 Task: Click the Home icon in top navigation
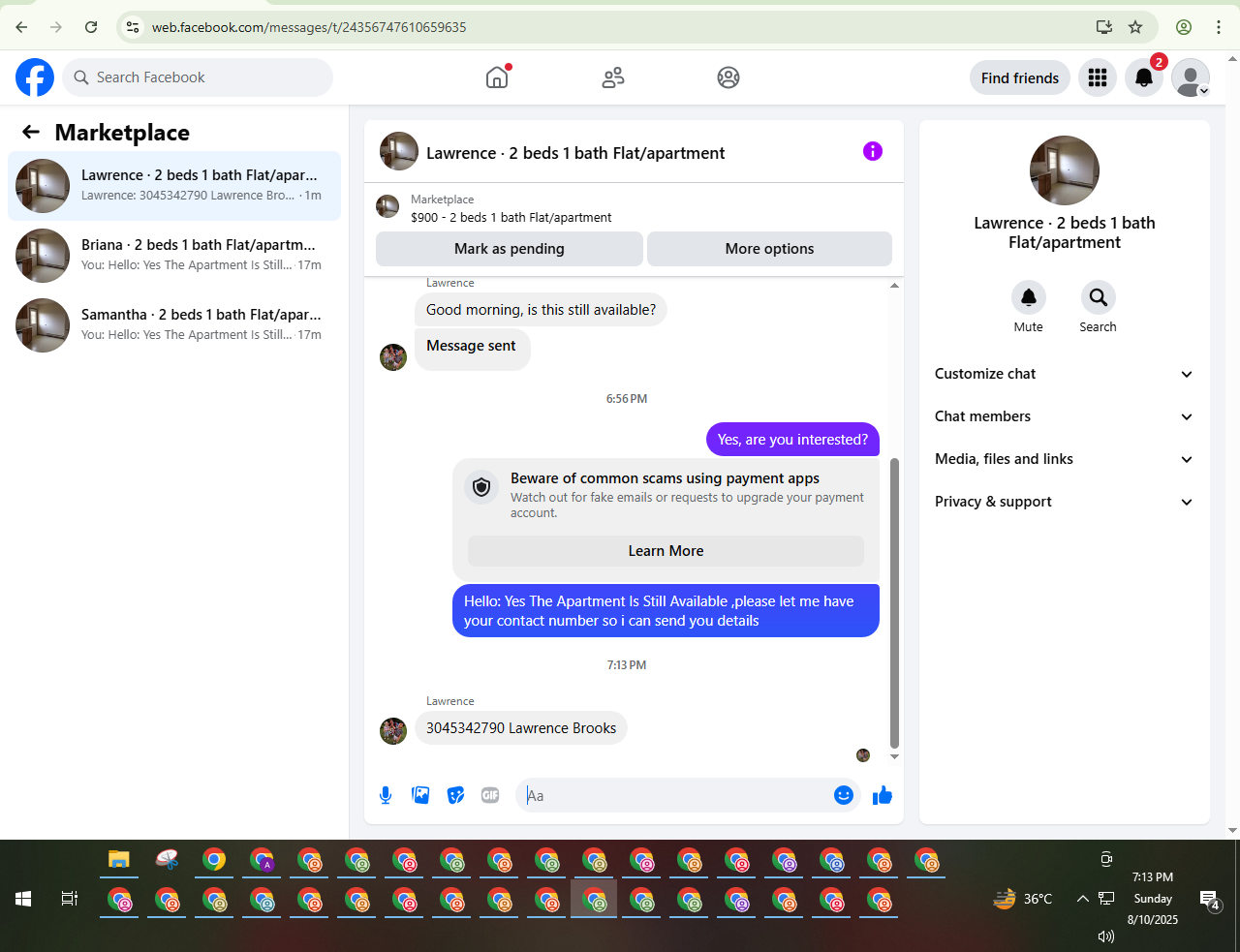click(497, 77)
